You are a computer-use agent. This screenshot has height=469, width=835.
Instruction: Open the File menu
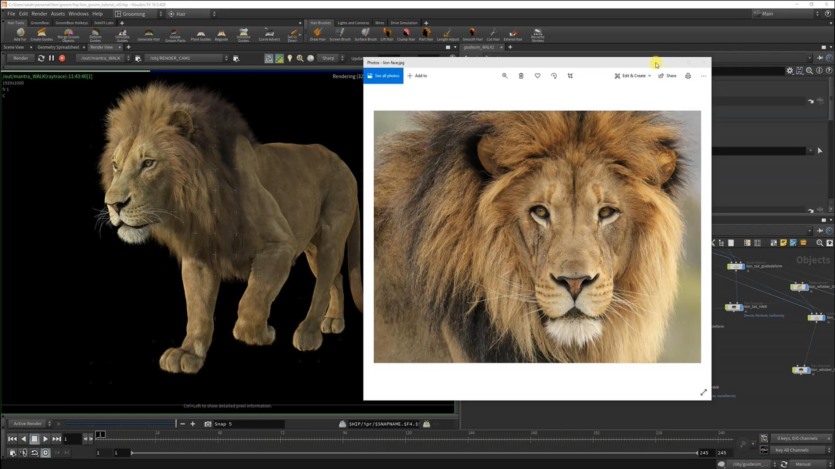click(x=11, y=14)
